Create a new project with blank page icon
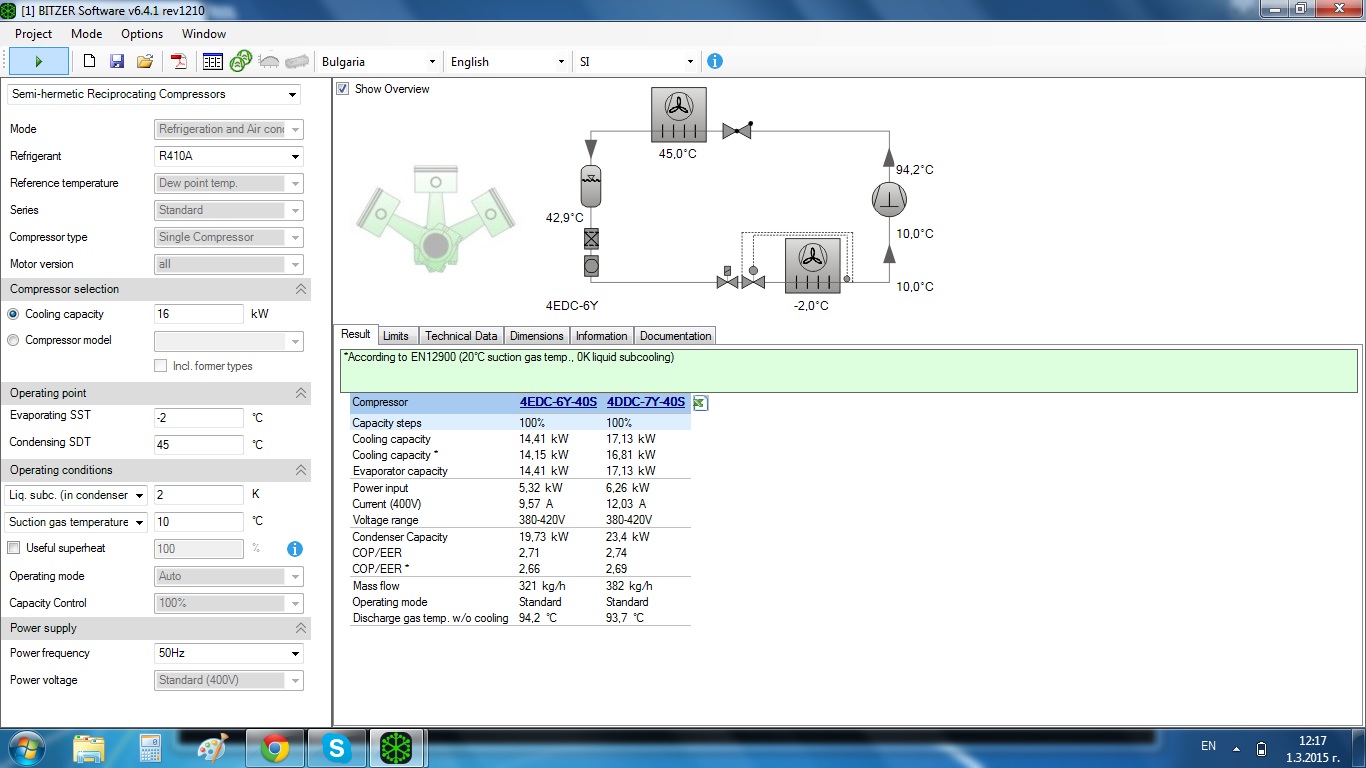The height and width of the screenshot is (768, 1366). pos(89,61)
